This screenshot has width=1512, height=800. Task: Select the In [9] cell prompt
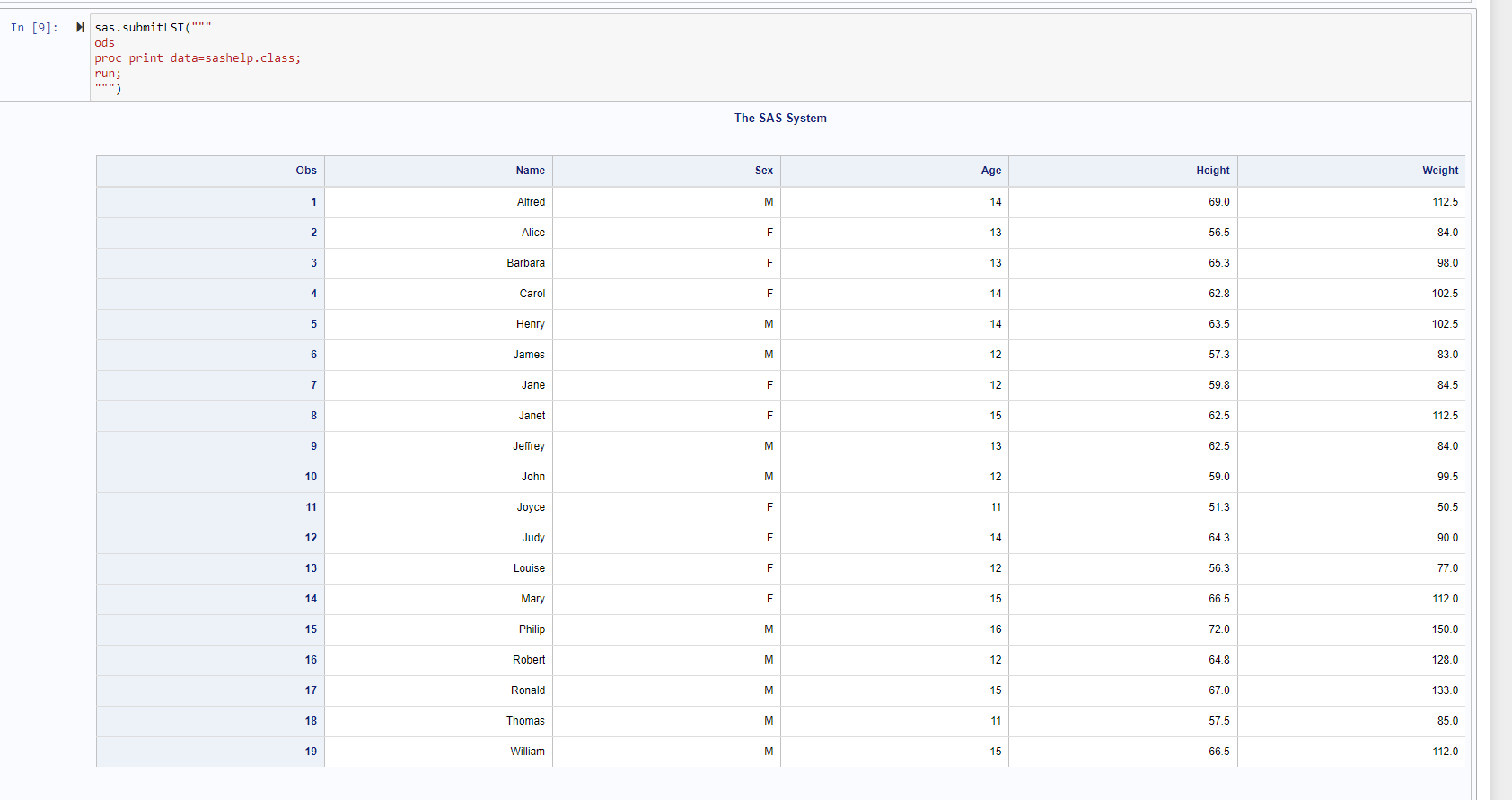(34, 28)
